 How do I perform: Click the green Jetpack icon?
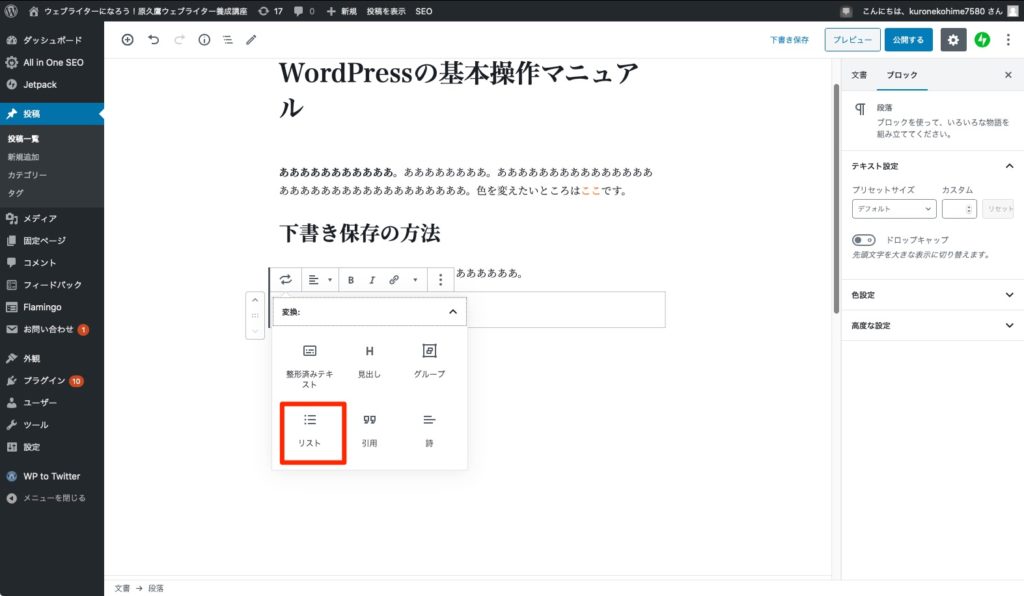pyautogui.click(x=982, y=40)
